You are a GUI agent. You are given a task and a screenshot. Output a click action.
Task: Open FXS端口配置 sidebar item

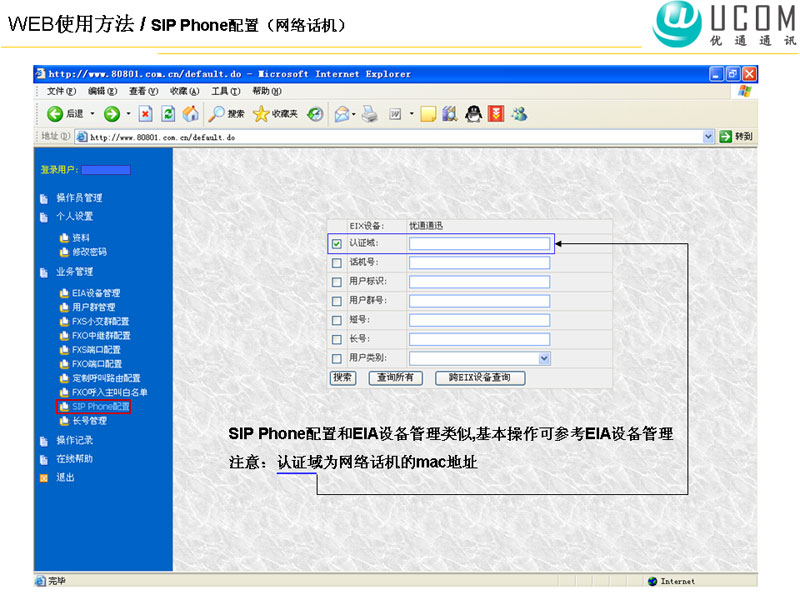click(96, 350)
